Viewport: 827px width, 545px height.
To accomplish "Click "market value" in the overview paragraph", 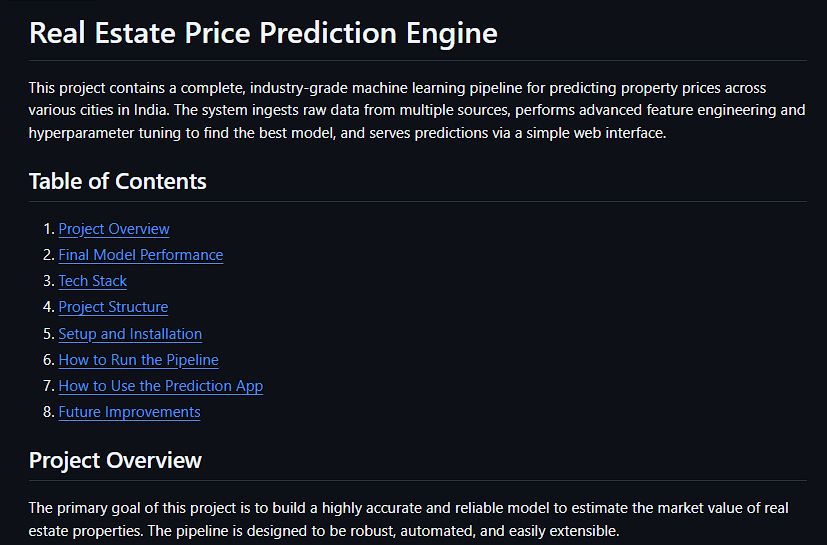I will [x=650, y=508].
